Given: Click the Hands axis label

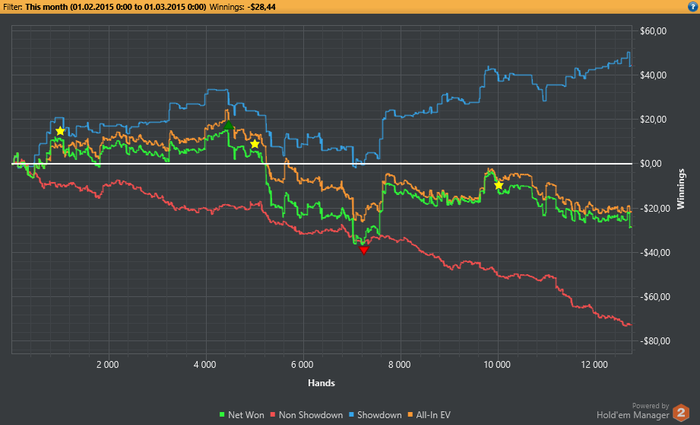Looking at the screenshot, I should (321, 383).
